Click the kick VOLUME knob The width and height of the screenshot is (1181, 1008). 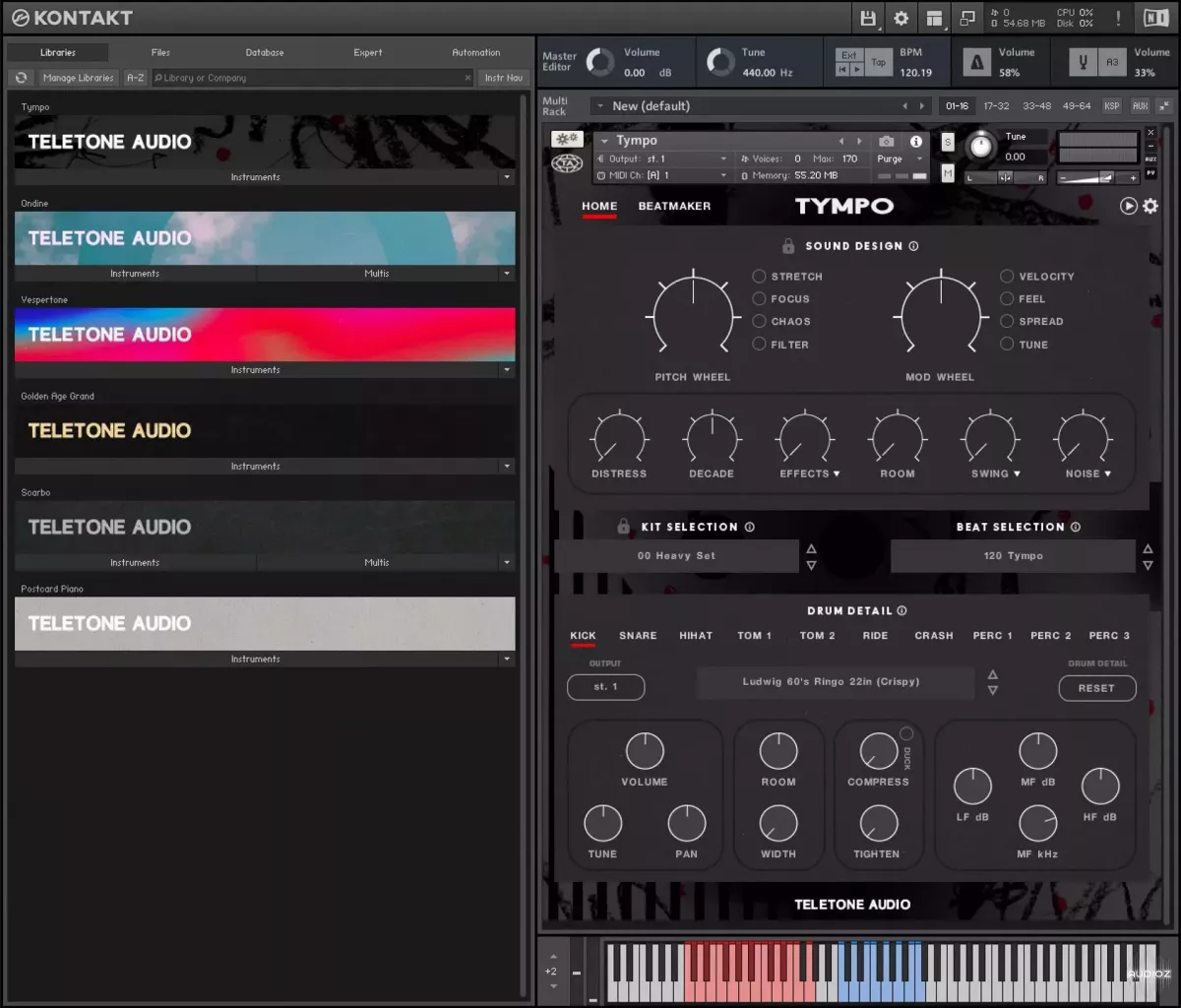645,751
